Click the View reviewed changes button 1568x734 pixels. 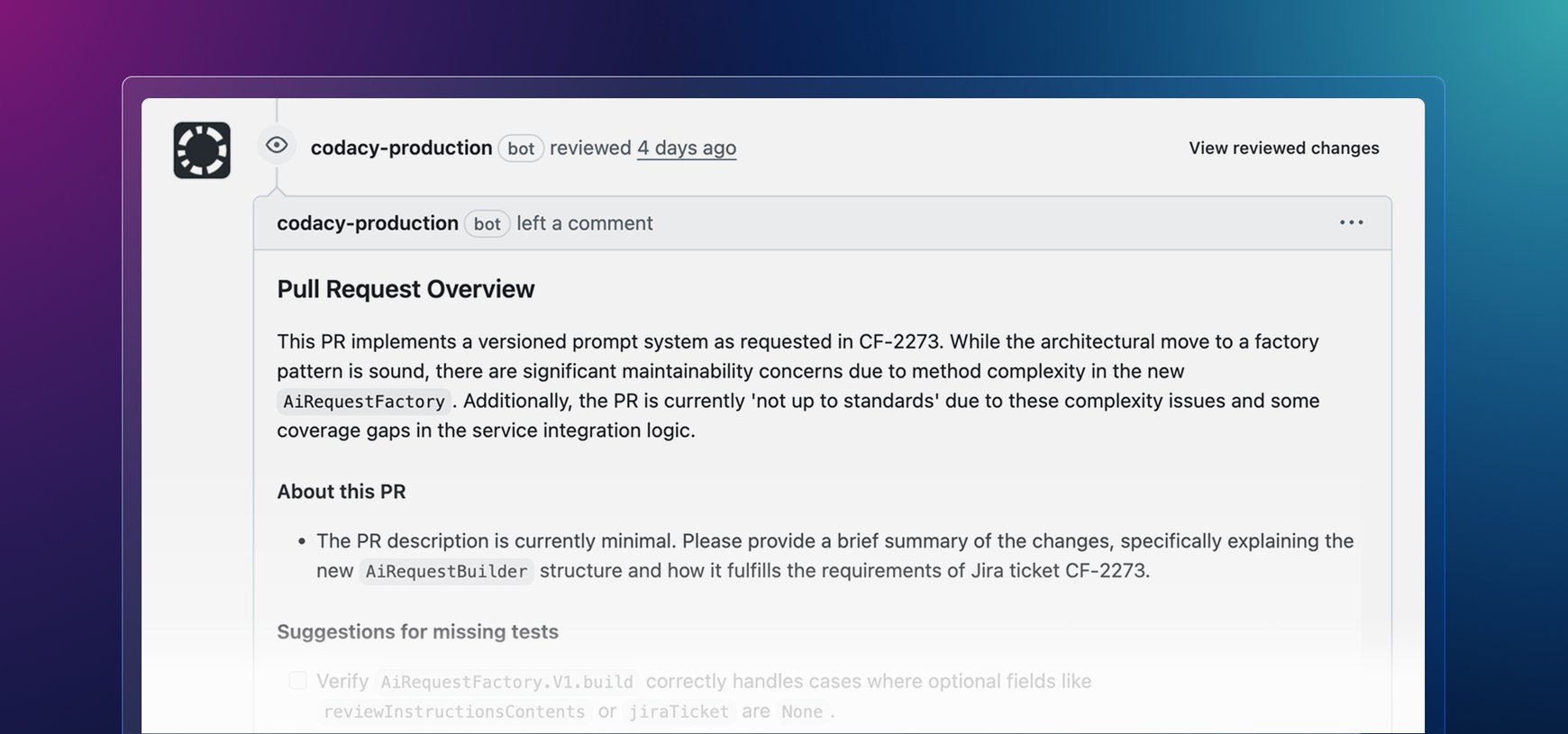tap(1283, 148)
